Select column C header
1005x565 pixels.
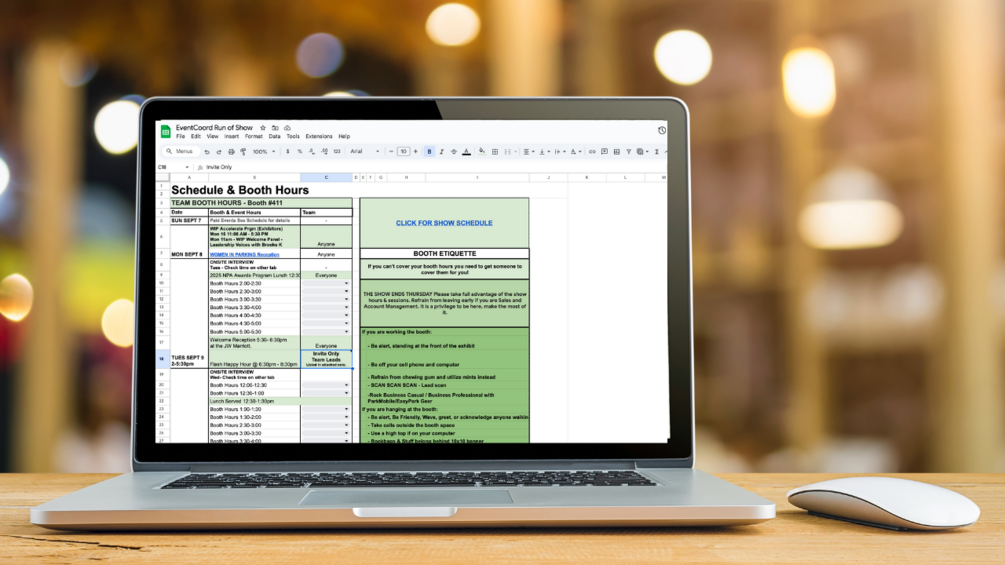[x=326, y=177]
